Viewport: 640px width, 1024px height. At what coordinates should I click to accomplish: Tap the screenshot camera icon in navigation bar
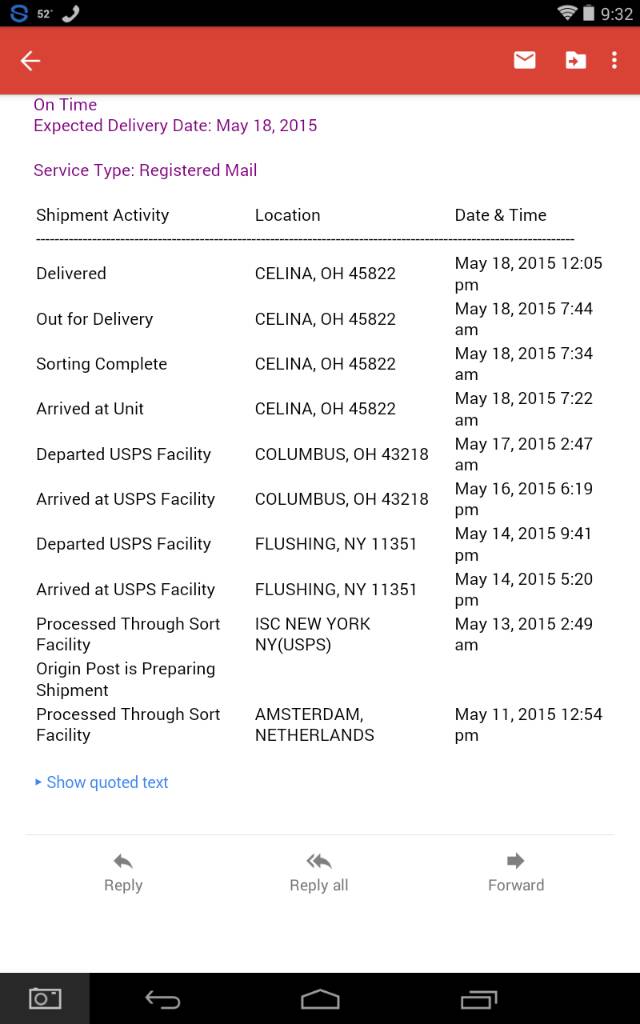(45, 998)
